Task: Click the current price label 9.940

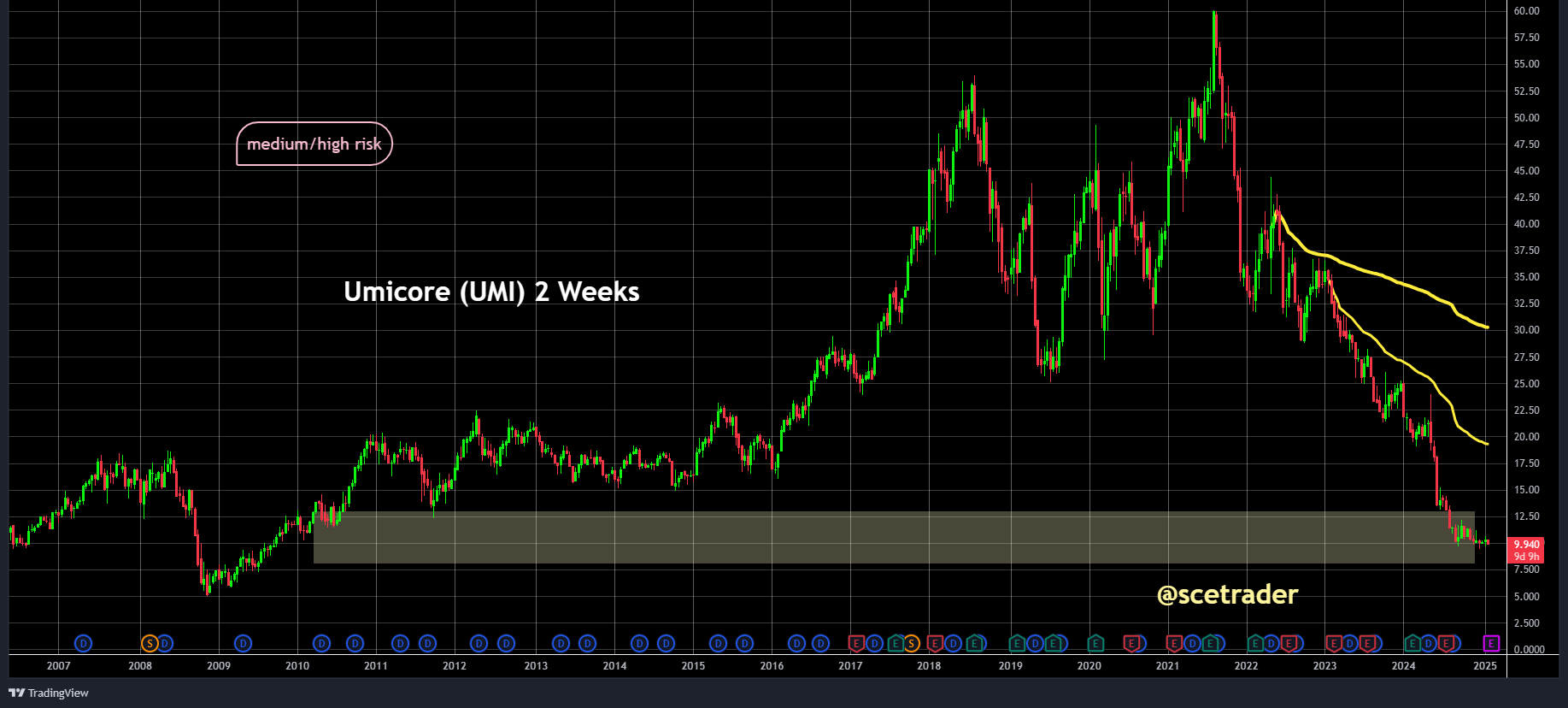Action: [1526, 544]
